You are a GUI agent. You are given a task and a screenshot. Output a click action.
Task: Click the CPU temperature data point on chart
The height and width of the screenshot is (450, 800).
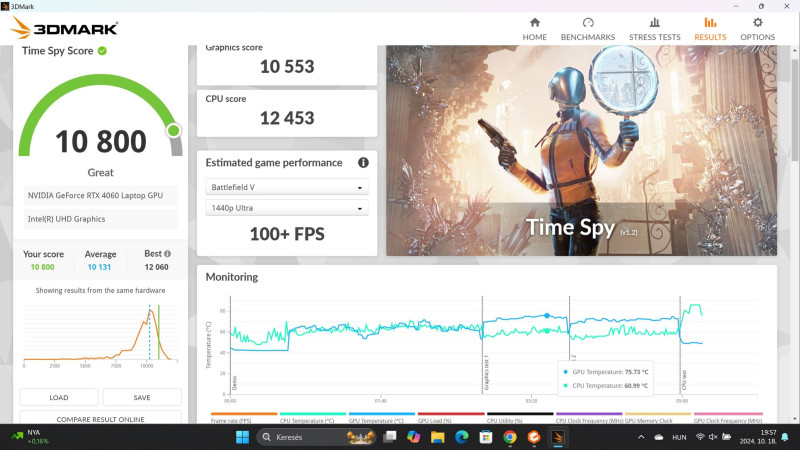pos(547,331)
